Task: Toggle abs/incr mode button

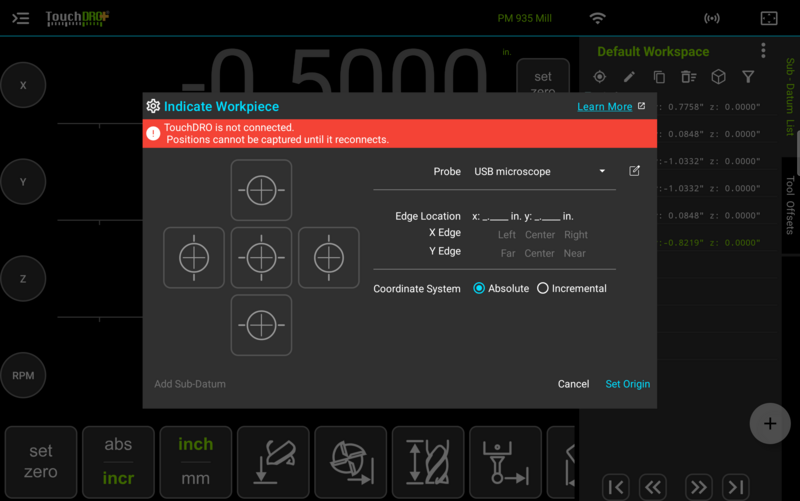Action: [x=118, y=462]
